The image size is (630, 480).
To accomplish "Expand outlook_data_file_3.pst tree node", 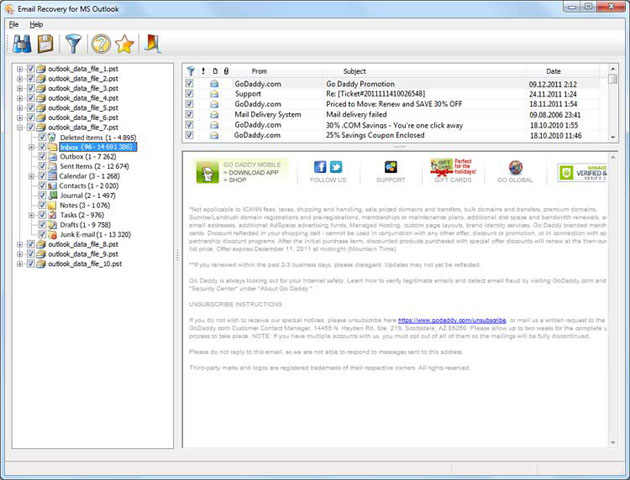I will (20, 88).
